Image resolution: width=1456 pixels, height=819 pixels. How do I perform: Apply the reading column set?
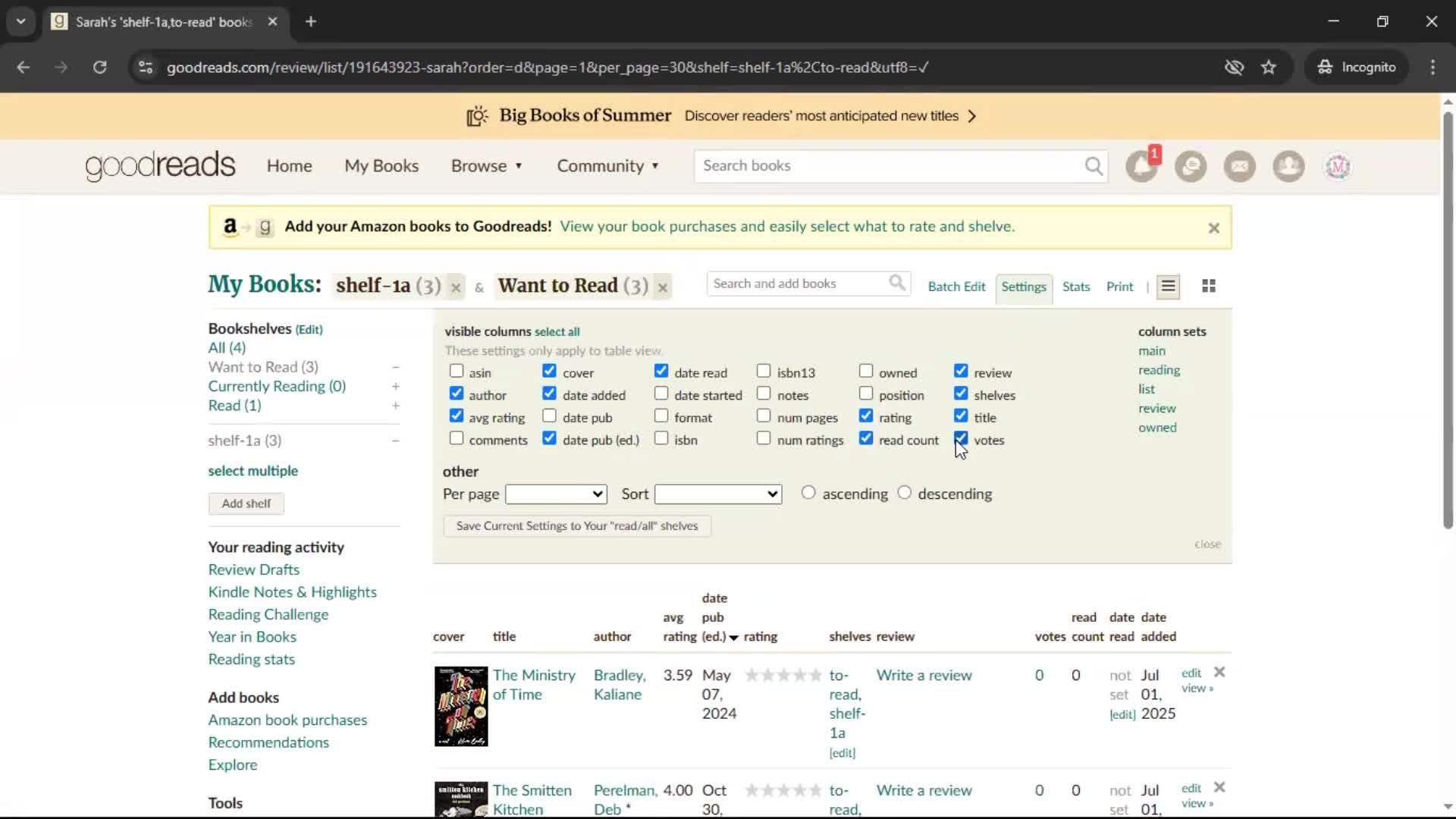point(1159,370)
